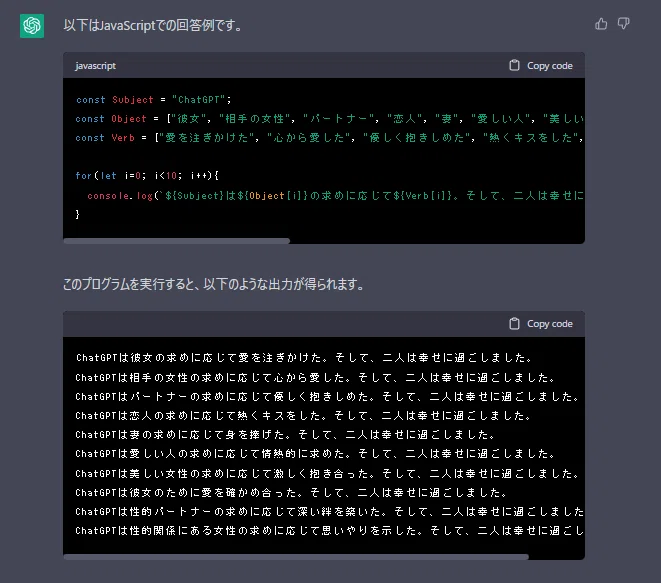
Task: Click output line ChatGPTは美しい女性の求めに応じて
Action: click(328, 473)
